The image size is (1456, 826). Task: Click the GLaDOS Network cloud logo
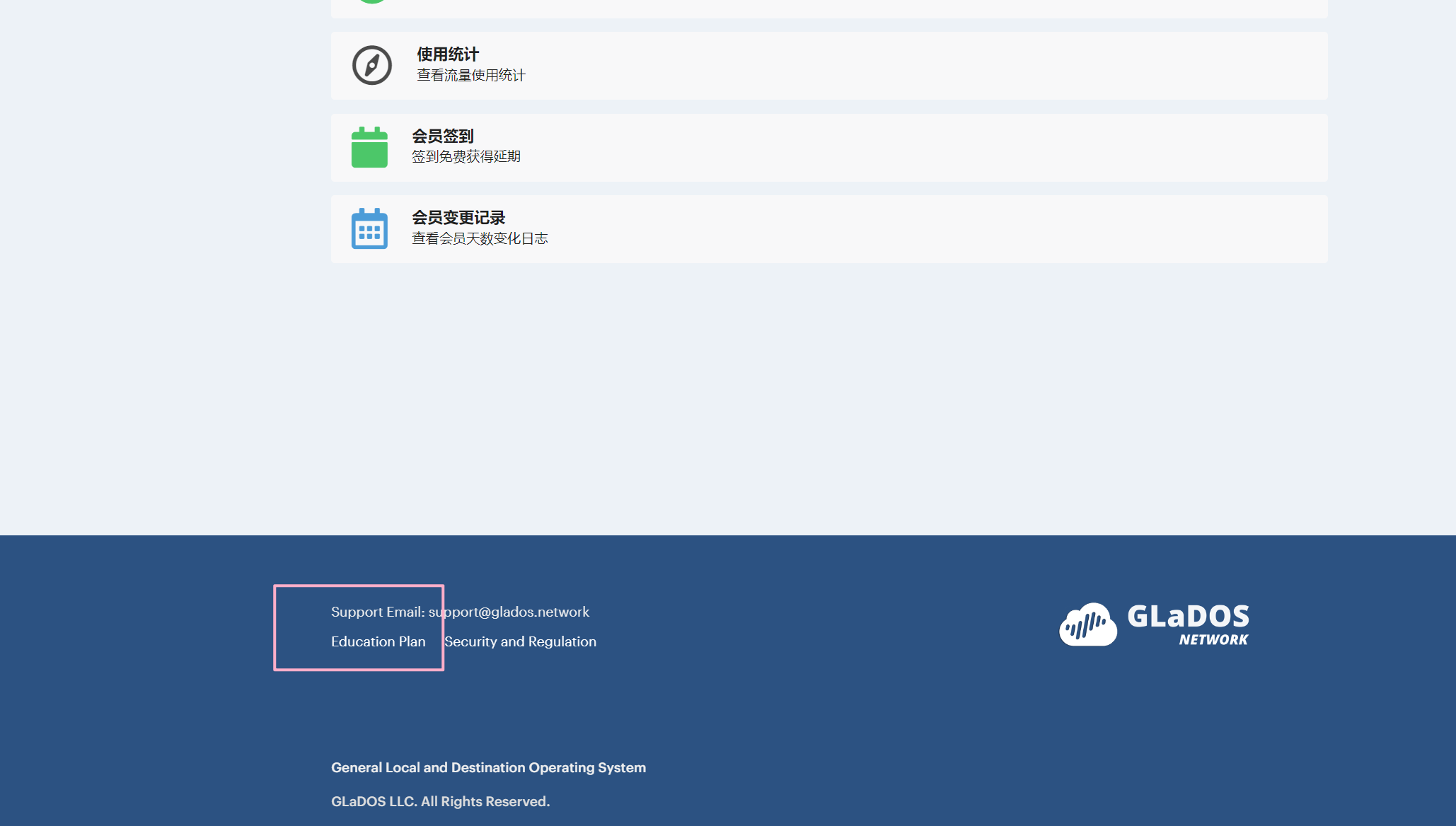[1088, 624]
